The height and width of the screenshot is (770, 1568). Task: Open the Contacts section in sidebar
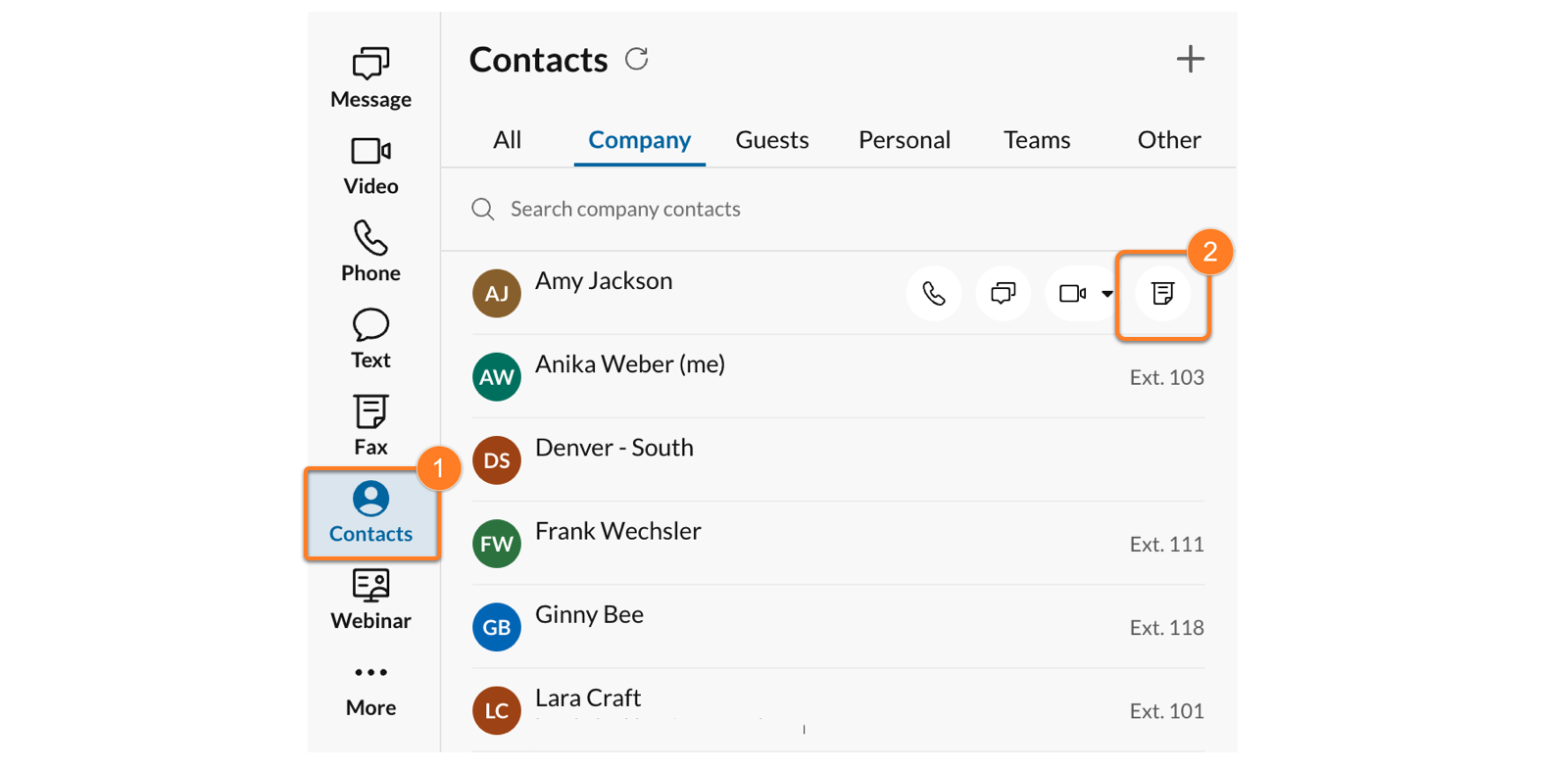click(371, 513)
